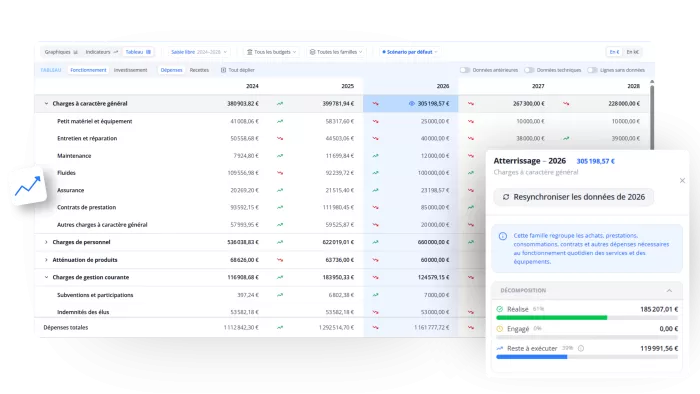Click trend icon after Charges de personnel 536 038,83 €
This screenshot has height=394, width=700.
(x=280, y=242)
